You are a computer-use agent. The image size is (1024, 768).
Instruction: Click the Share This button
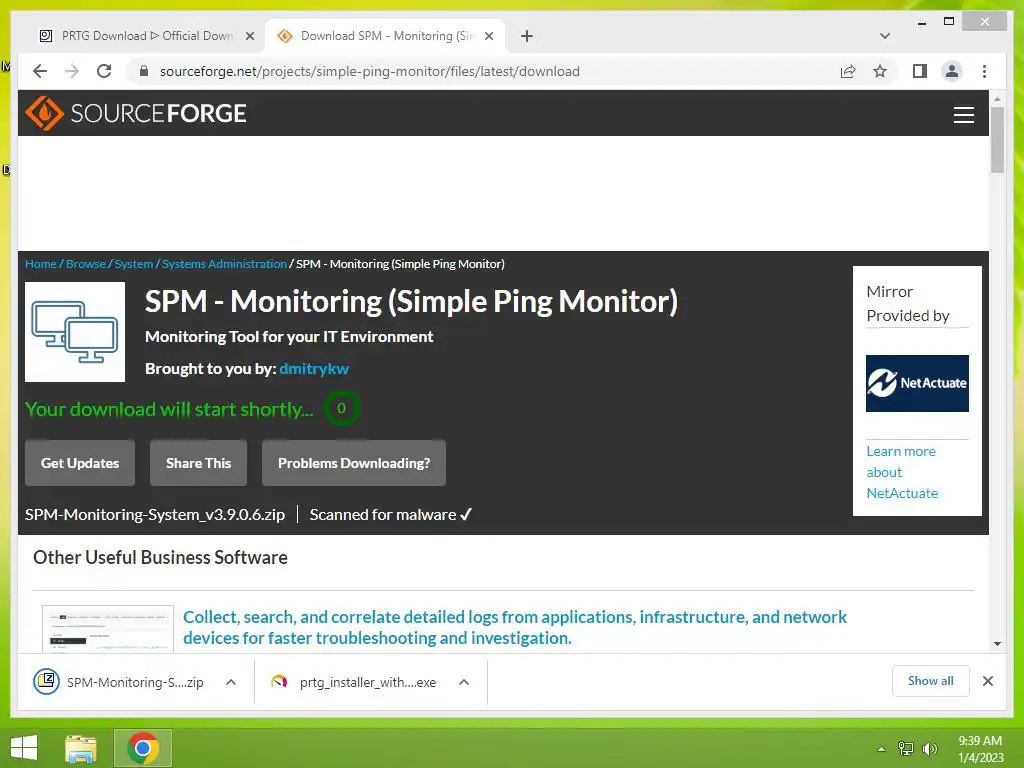pyautogui.click(x=199, y=463)
